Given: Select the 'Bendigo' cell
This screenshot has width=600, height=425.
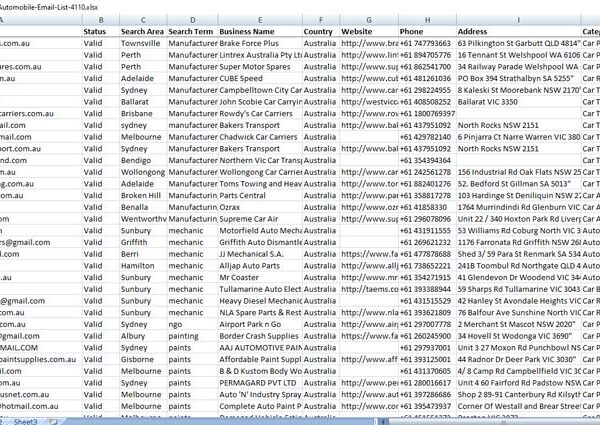Looking at the screenshot, I should 143,160.
